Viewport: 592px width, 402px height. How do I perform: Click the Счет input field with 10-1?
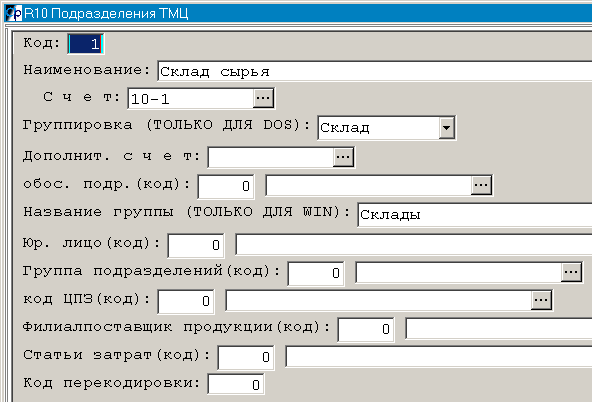pyautogui.click(x=191, y=99)
